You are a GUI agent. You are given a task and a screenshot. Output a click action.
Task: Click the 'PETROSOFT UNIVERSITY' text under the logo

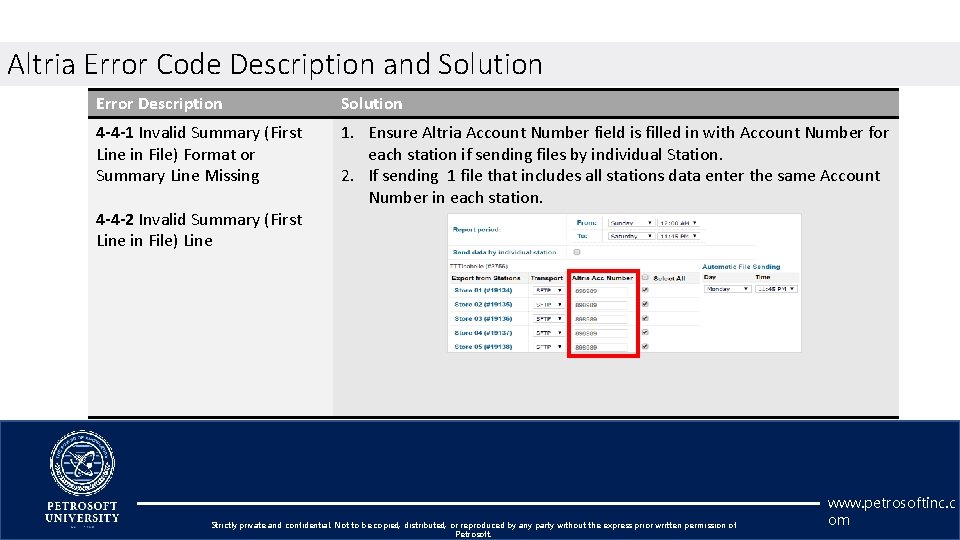coord(82,512)
